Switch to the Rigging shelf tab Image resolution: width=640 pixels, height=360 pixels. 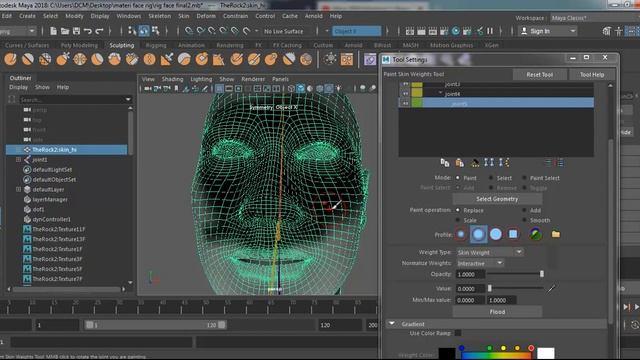[x=156, y=45]
